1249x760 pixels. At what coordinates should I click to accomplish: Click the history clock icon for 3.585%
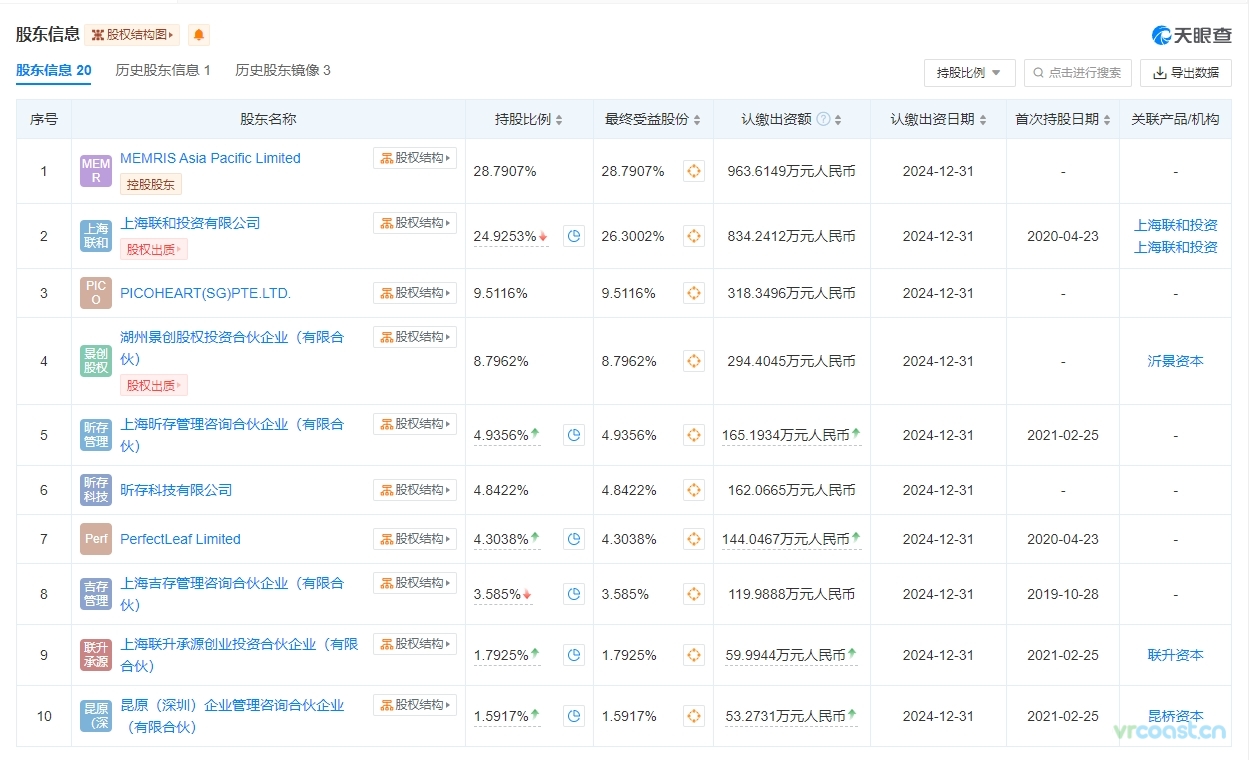(574, 594)
